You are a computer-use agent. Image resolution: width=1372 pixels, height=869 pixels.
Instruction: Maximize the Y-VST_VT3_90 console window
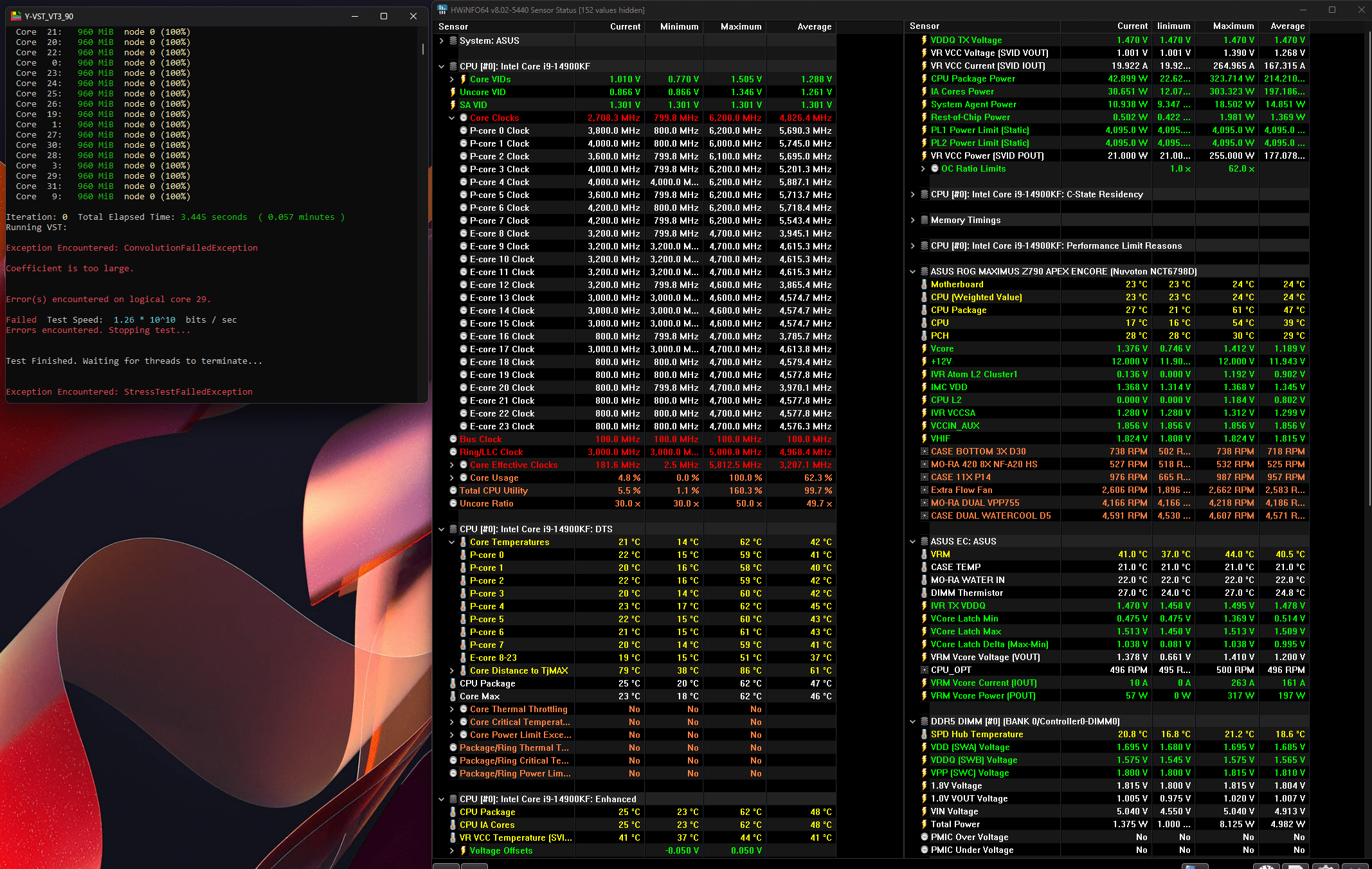(384, 16)
